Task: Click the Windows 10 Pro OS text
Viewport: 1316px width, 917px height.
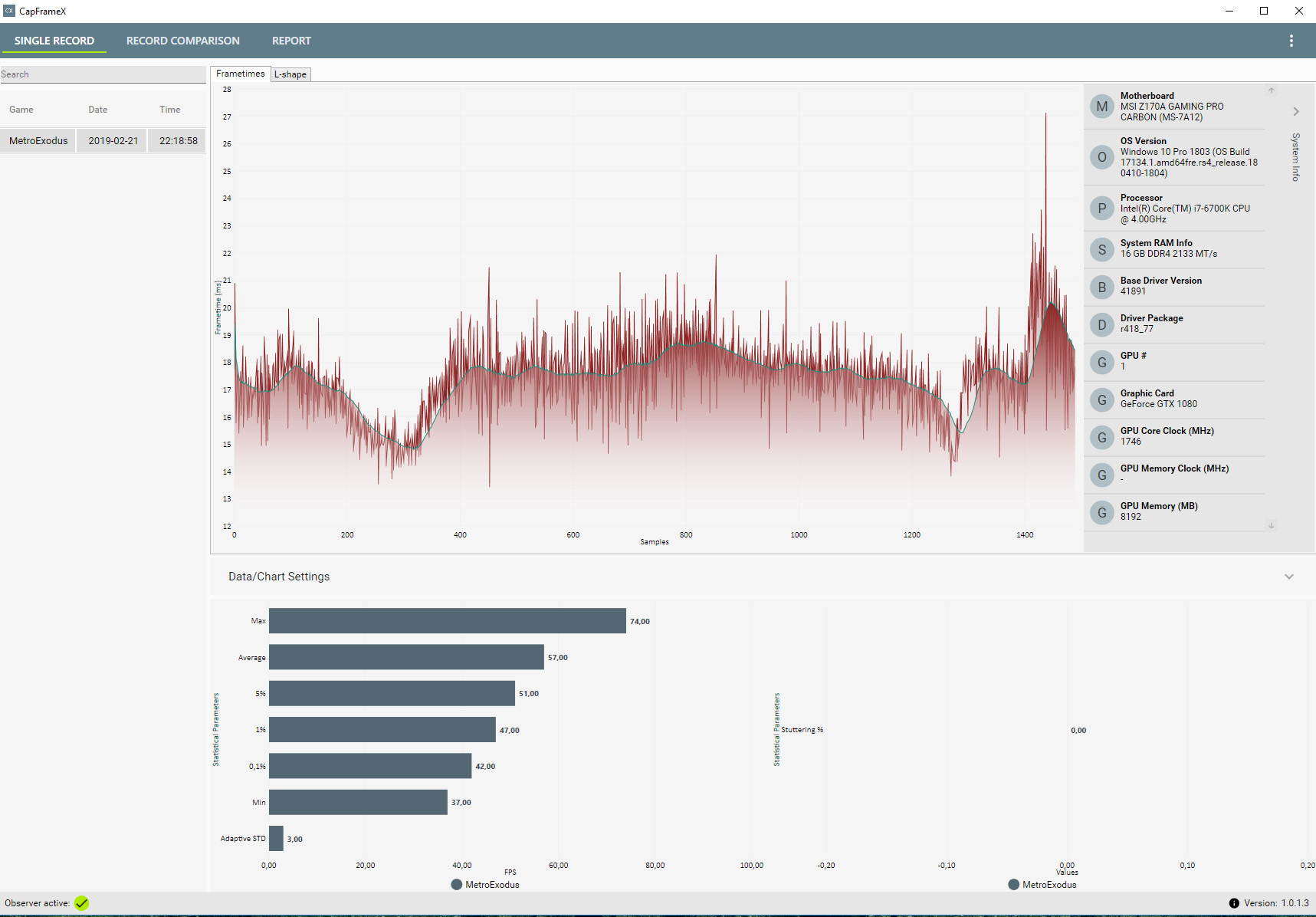Action: pos(1189,163)
